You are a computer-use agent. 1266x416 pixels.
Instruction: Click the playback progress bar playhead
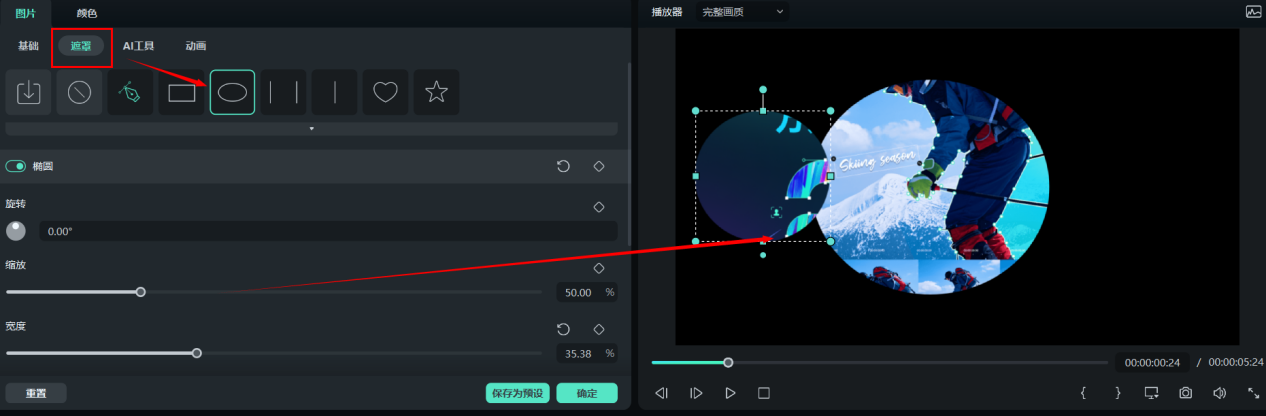click(x=728, y=362)
